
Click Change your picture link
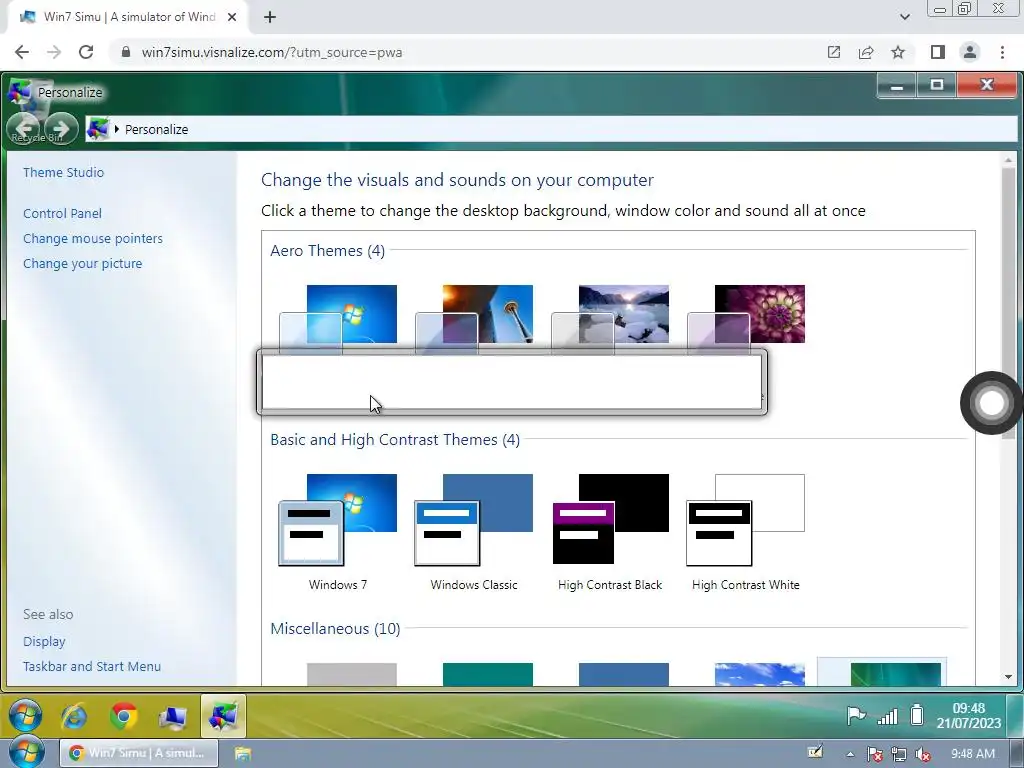coord(82,263)
